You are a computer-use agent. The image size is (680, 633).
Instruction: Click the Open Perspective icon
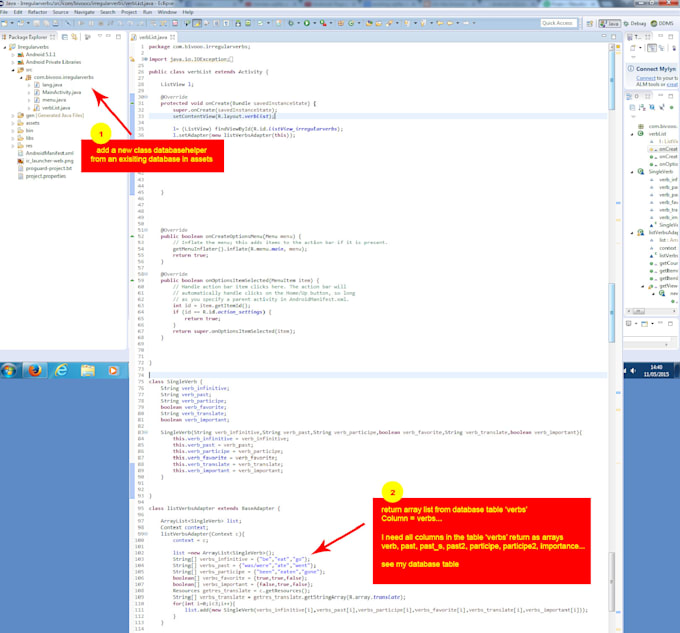[x=590, y=23]
